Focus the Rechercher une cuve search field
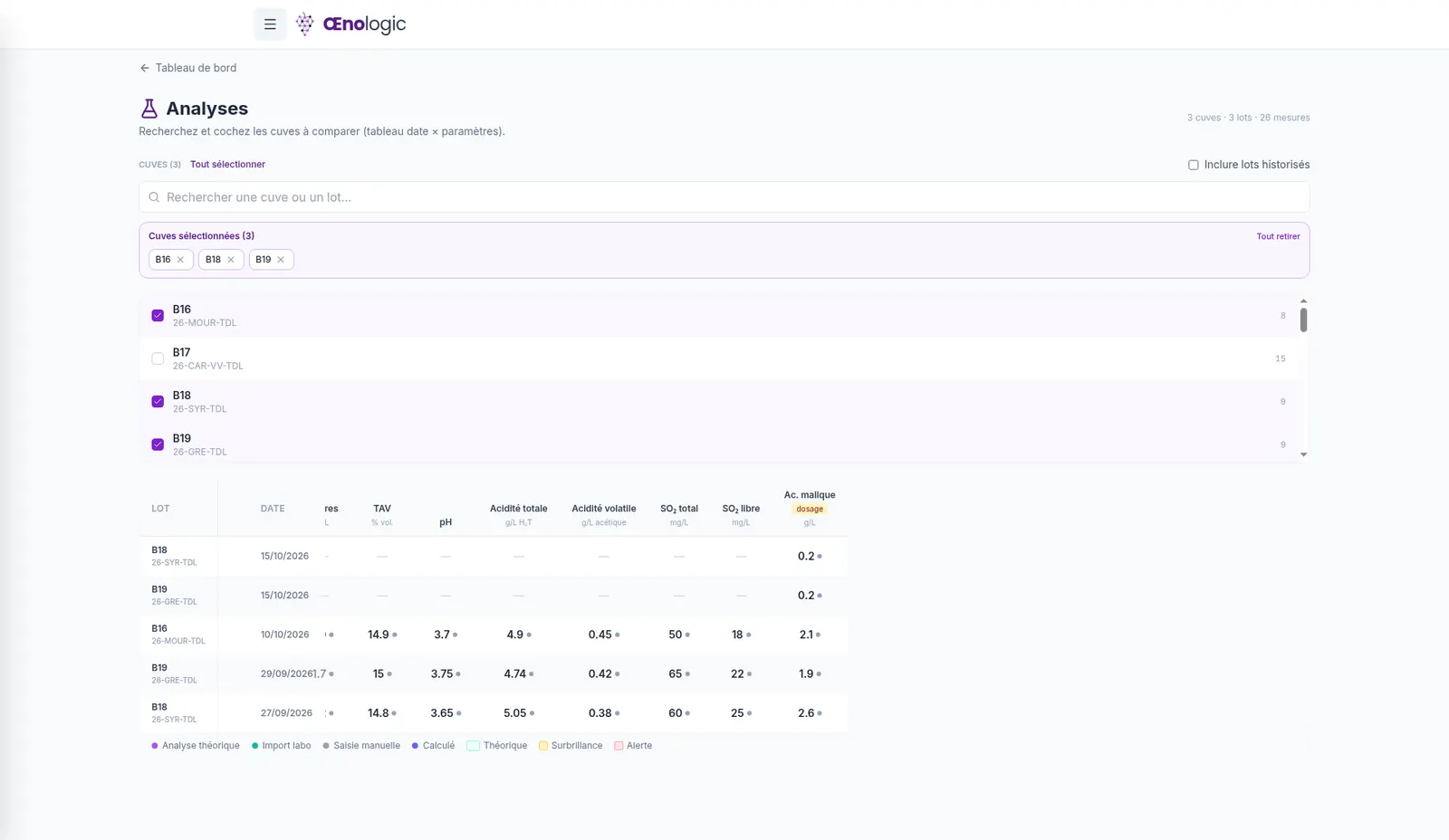 coord(724,197)
